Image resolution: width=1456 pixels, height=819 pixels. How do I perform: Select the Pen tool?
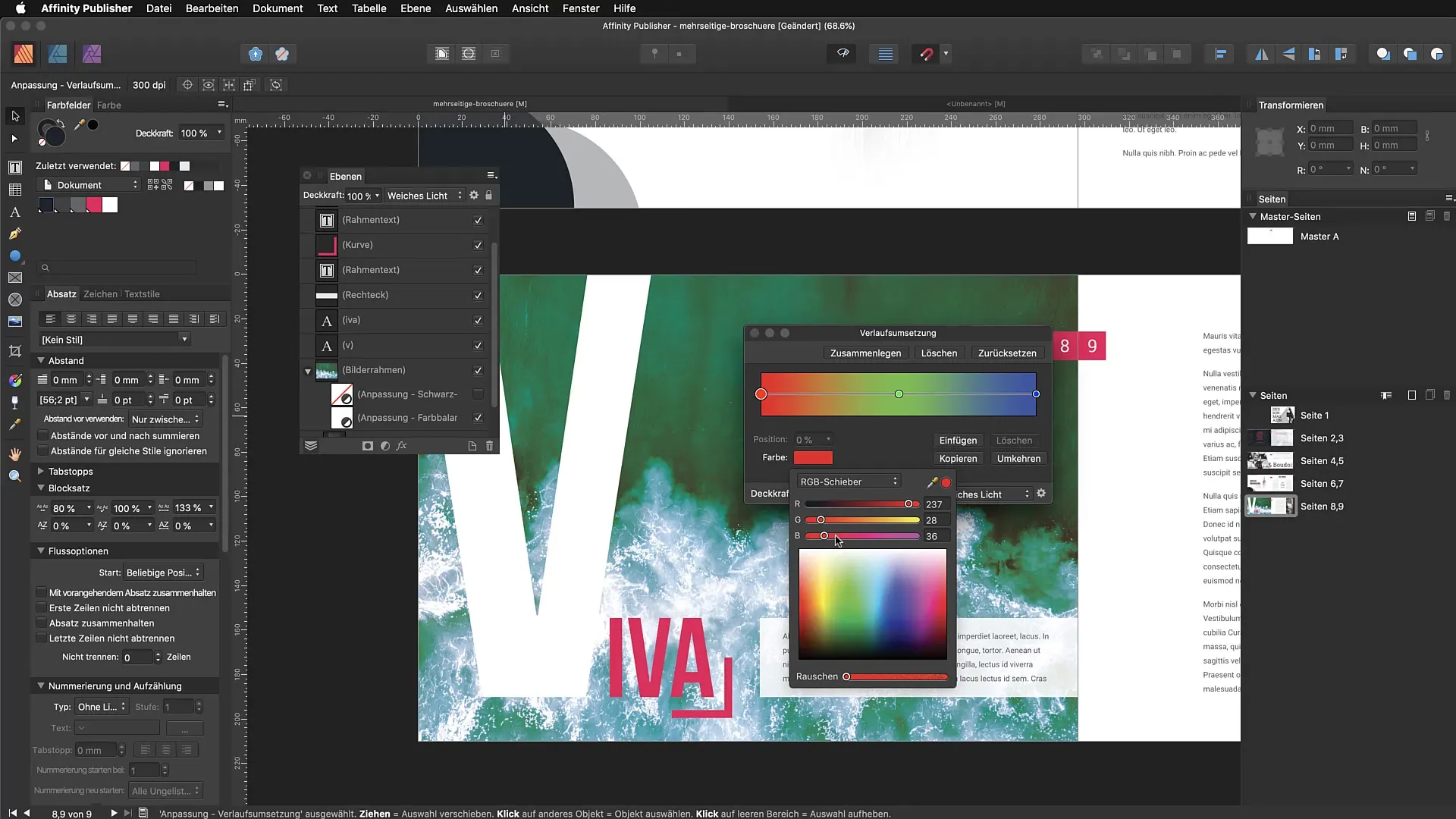(x=14, y=234)
